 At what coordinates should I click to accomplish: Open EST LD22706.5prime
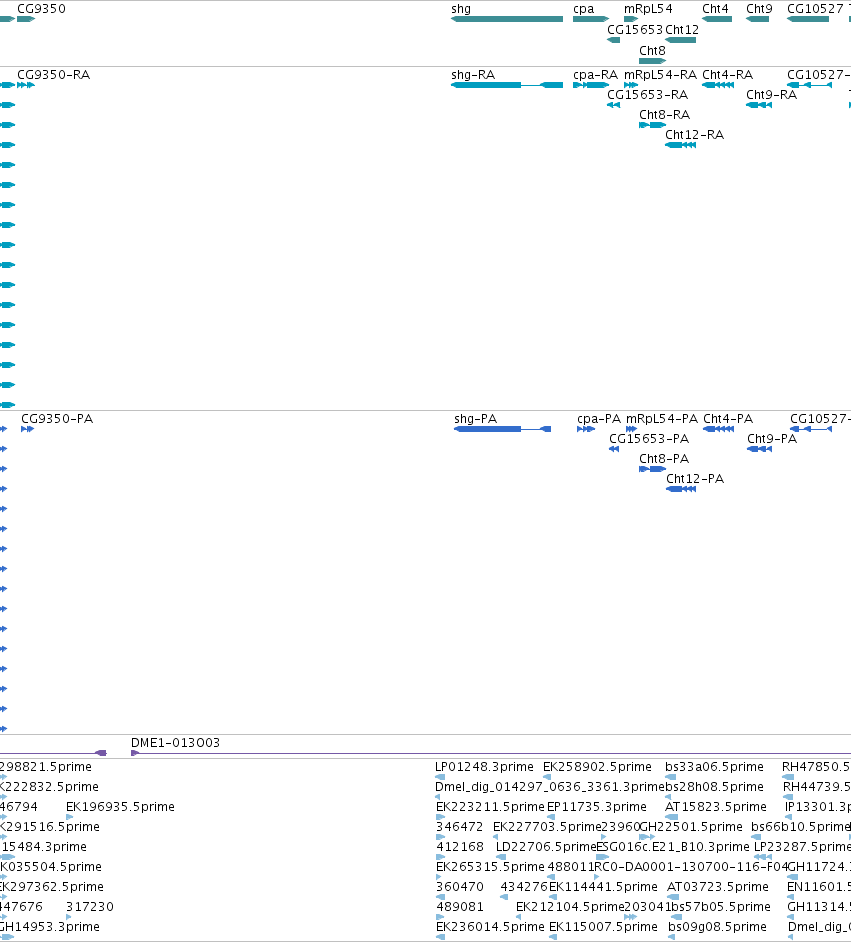click(x=546, y=847)
